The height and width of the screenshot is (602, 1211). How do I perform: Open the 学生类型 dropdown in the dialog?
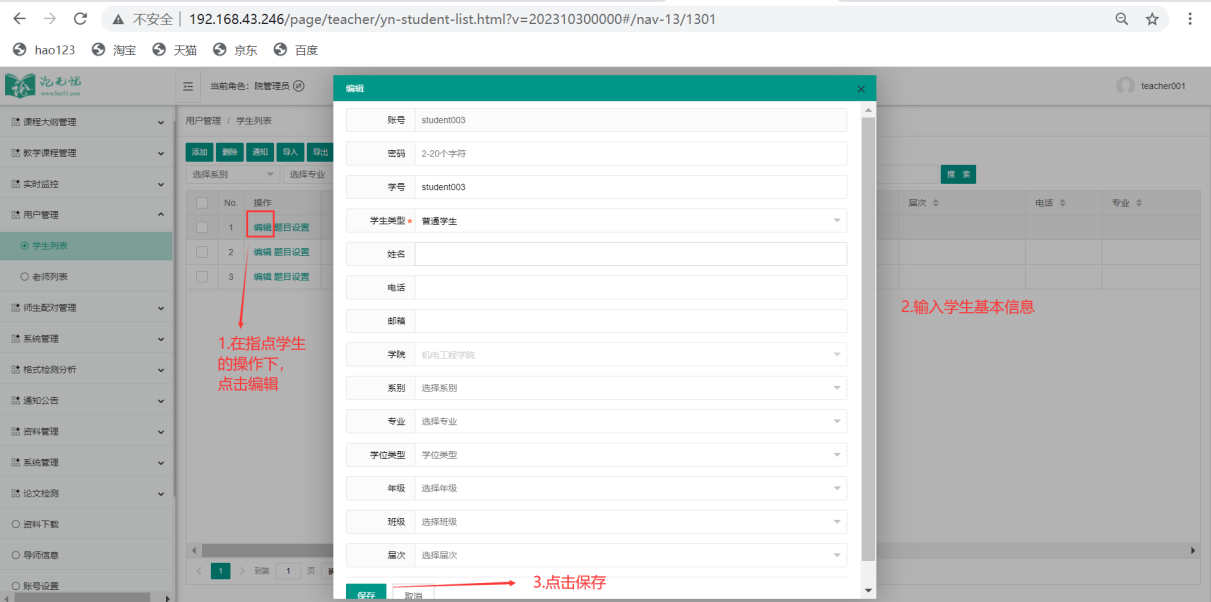point(630,221)
